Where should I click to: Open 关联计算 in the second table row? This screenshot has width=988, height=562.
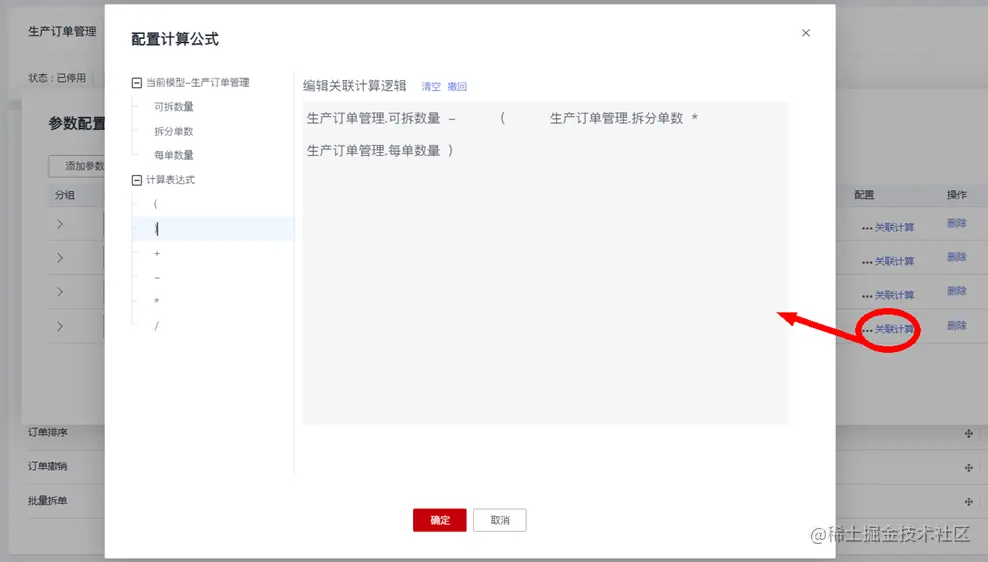click(894, 261)
